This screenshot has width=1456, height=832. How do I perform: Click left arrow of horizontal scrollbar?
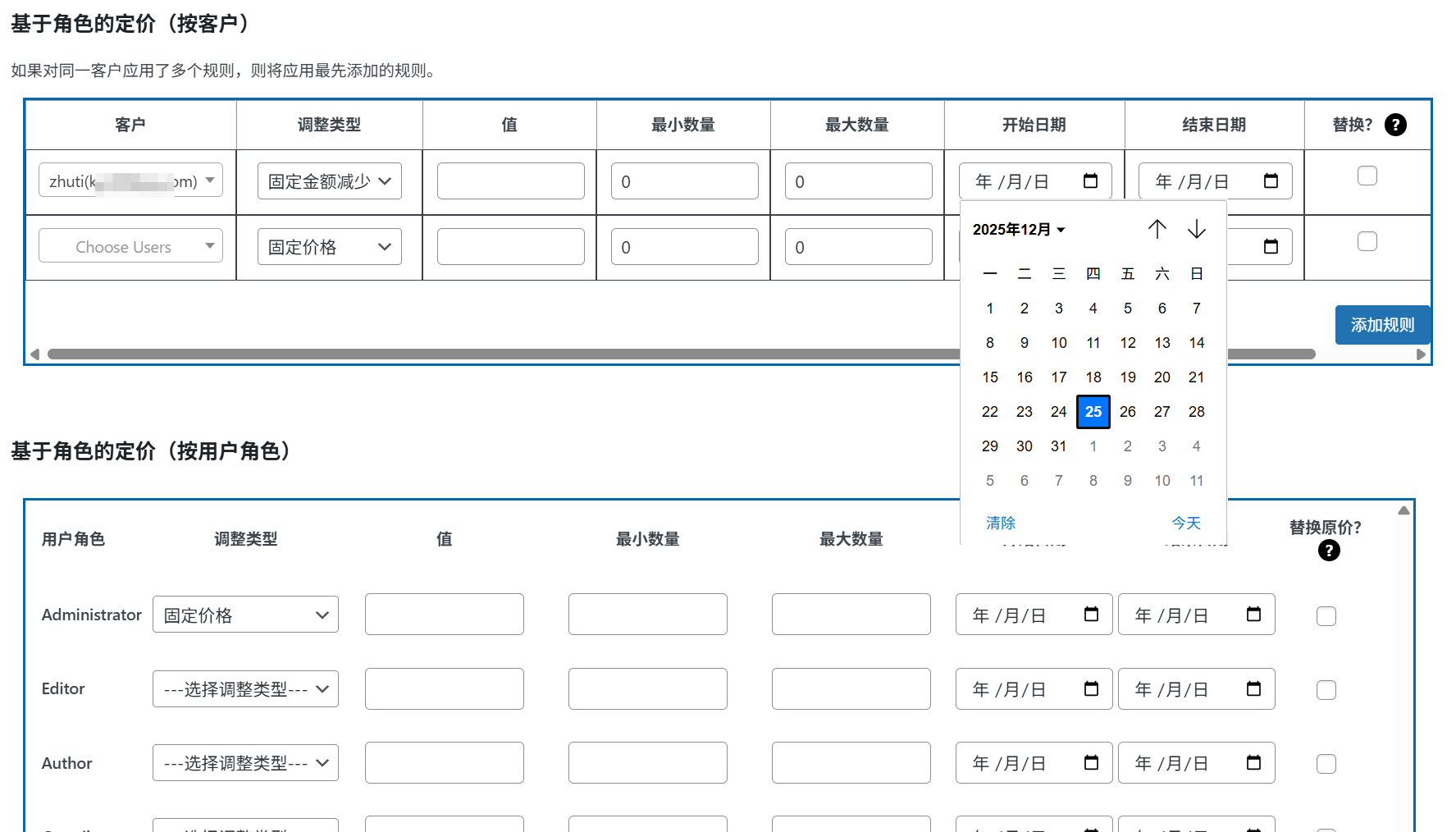tap(34, 354)
